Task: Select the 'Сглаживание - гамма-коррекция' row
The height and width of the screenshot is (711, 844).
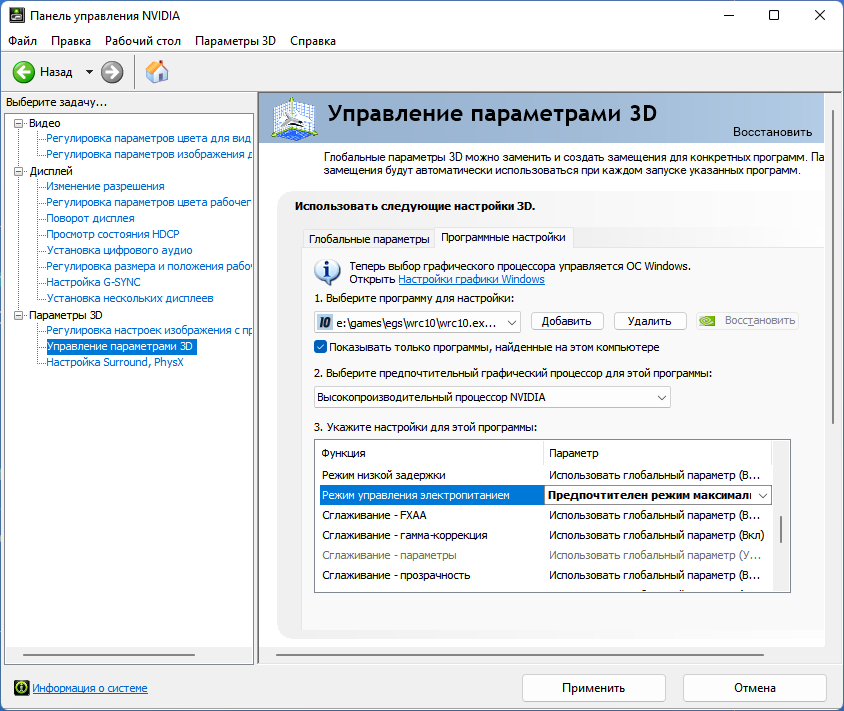Action: [x=545, y=535]
